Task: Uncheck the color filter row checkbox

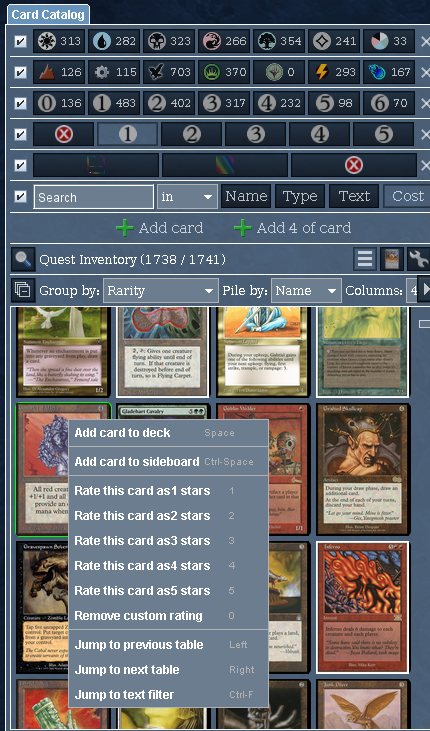Action: point(20,41)
